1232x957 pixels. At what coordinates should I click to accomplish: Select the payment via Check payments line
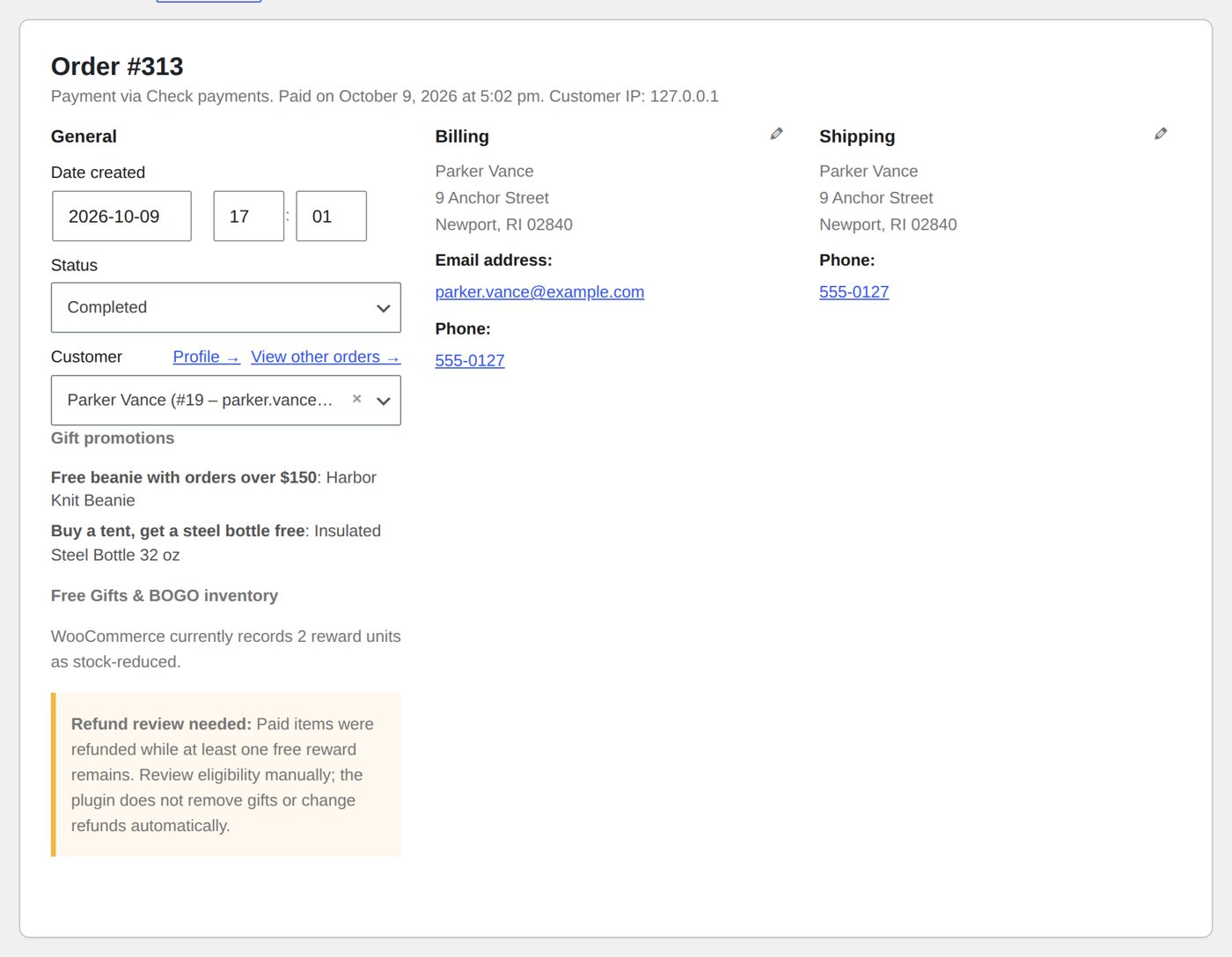(385, 96)
